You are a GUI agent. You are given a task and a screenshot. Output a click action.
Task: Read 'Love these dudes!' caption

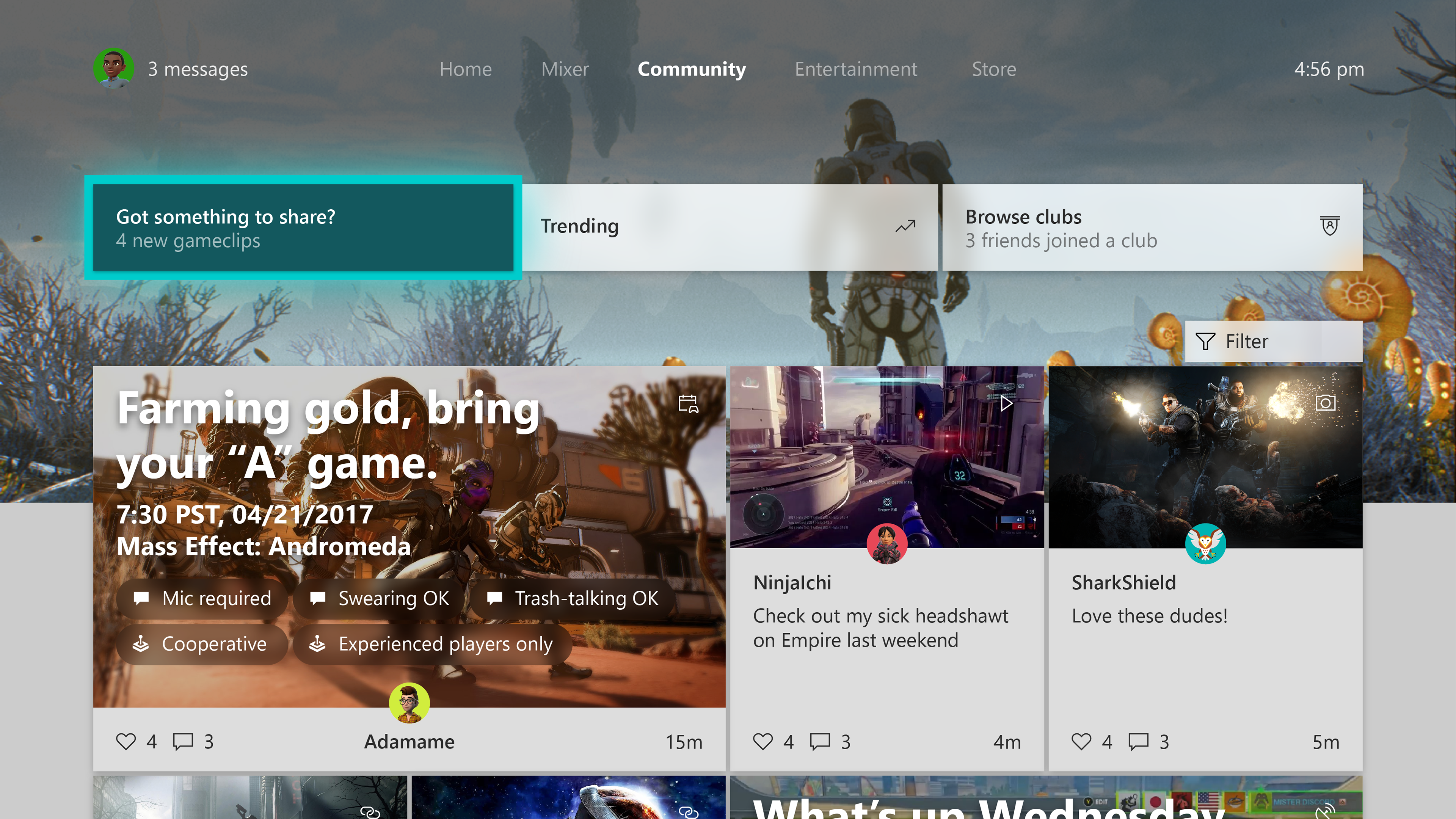[x=1149, y=616]
